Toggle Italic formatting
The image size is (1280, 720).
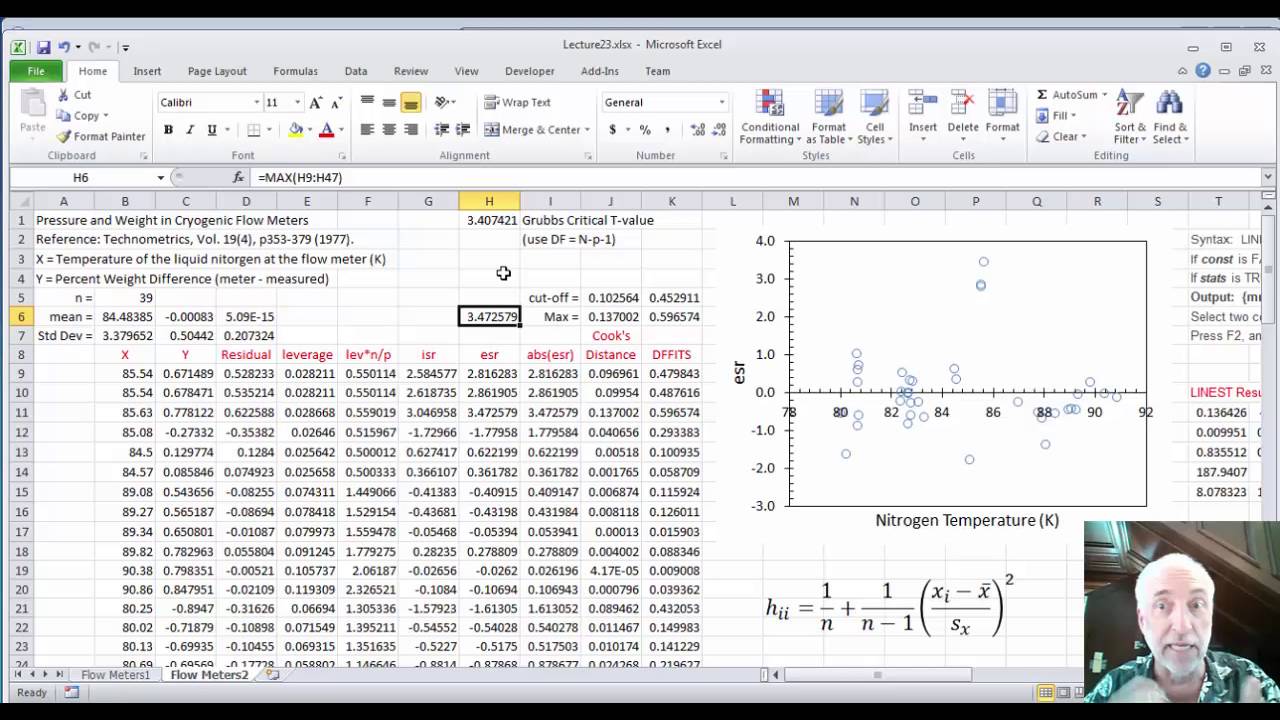pyautogui.click(x=190, y=130)
